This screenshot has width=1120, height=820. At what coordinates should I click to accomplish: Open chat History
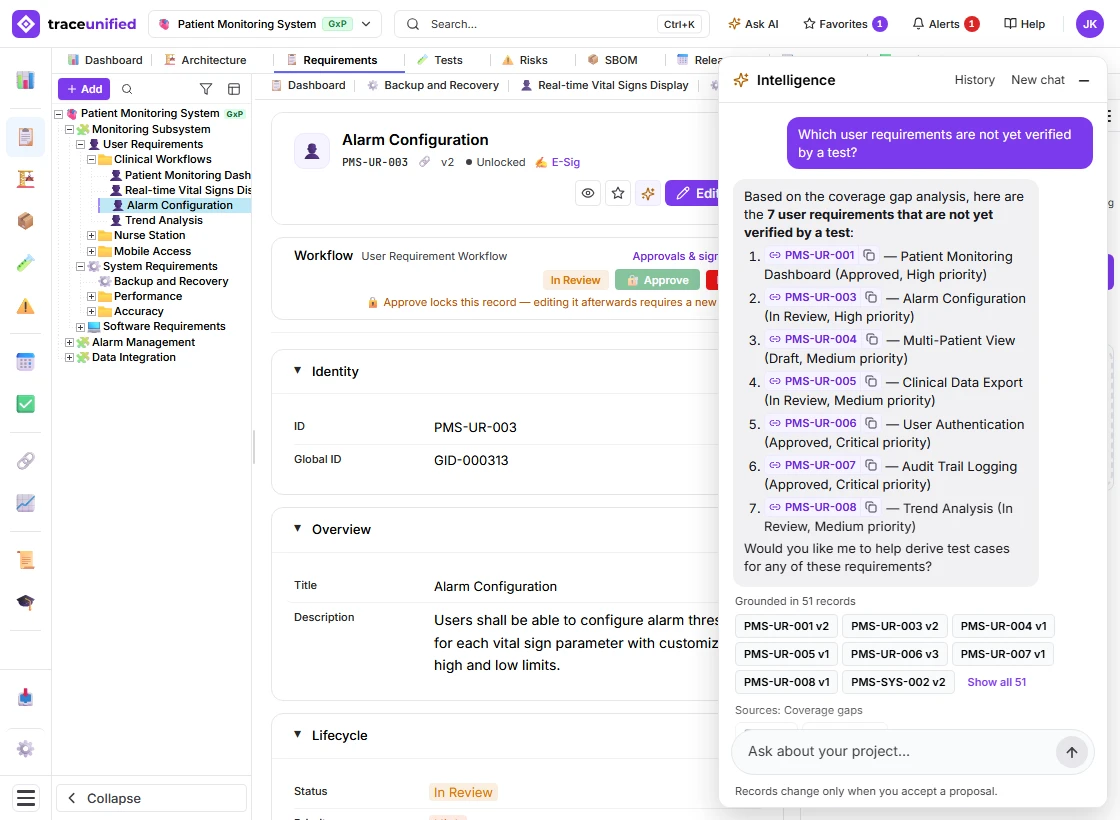(974, 80)
